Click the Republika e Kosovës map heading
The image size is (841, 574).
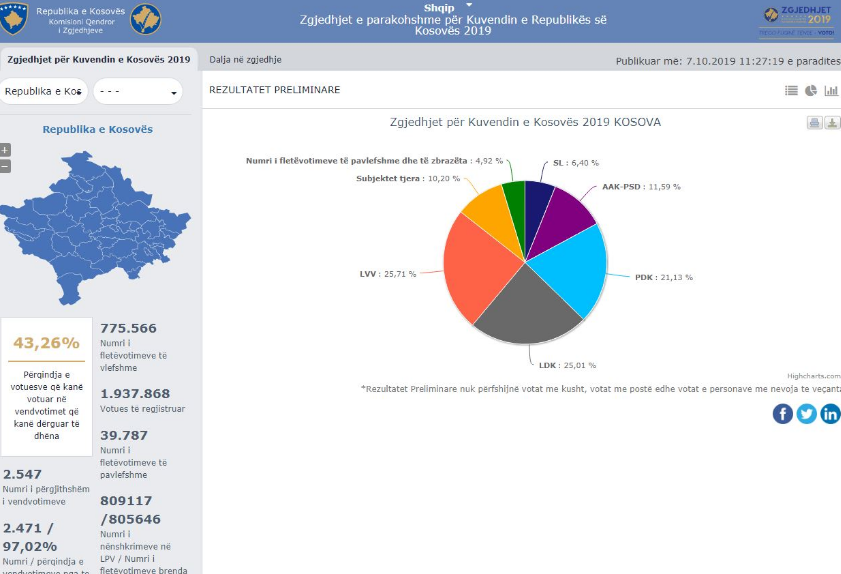click(x=97, y=130)
